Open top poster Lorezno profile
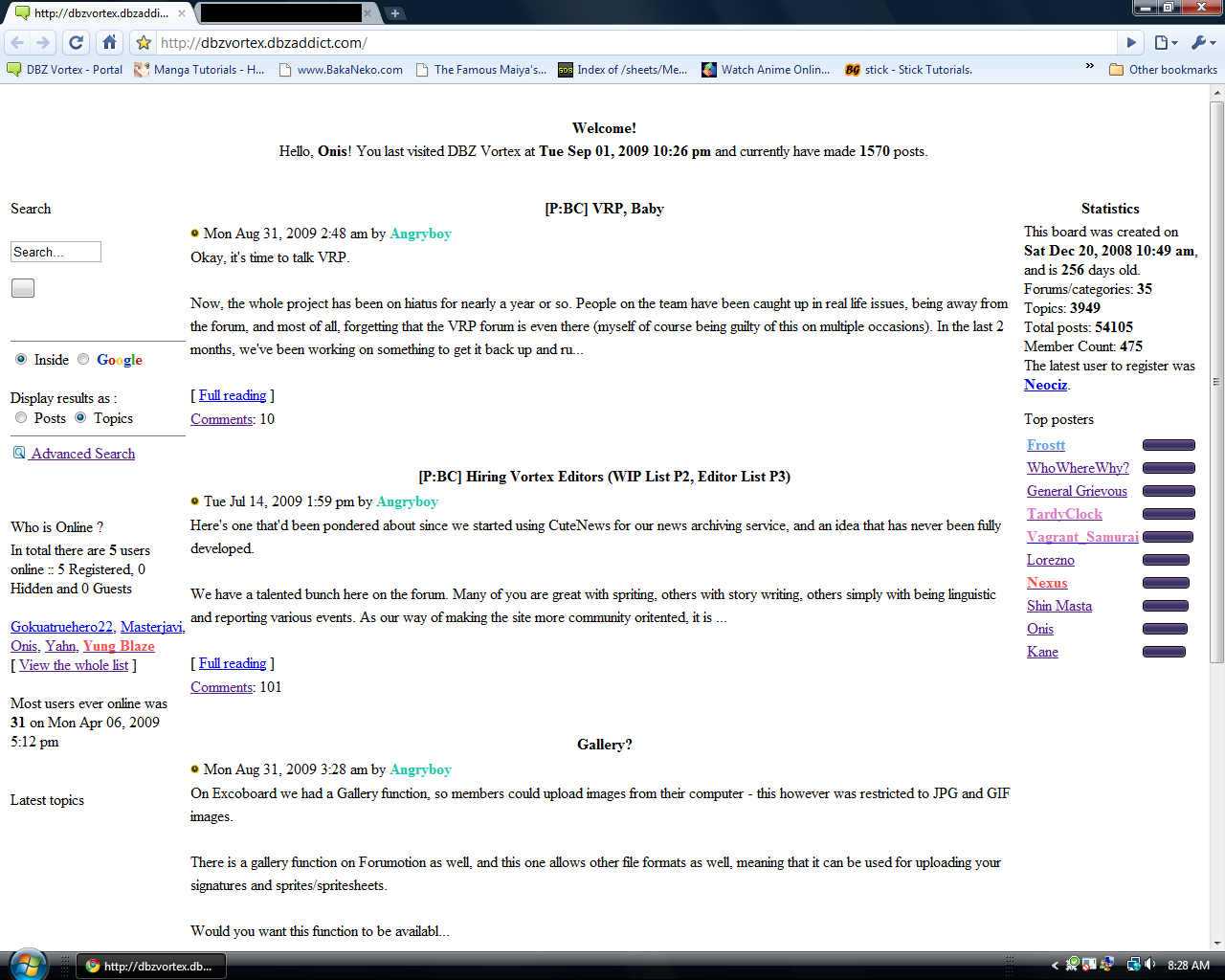The image size is (1225, 980). (x=1051, y=560)
